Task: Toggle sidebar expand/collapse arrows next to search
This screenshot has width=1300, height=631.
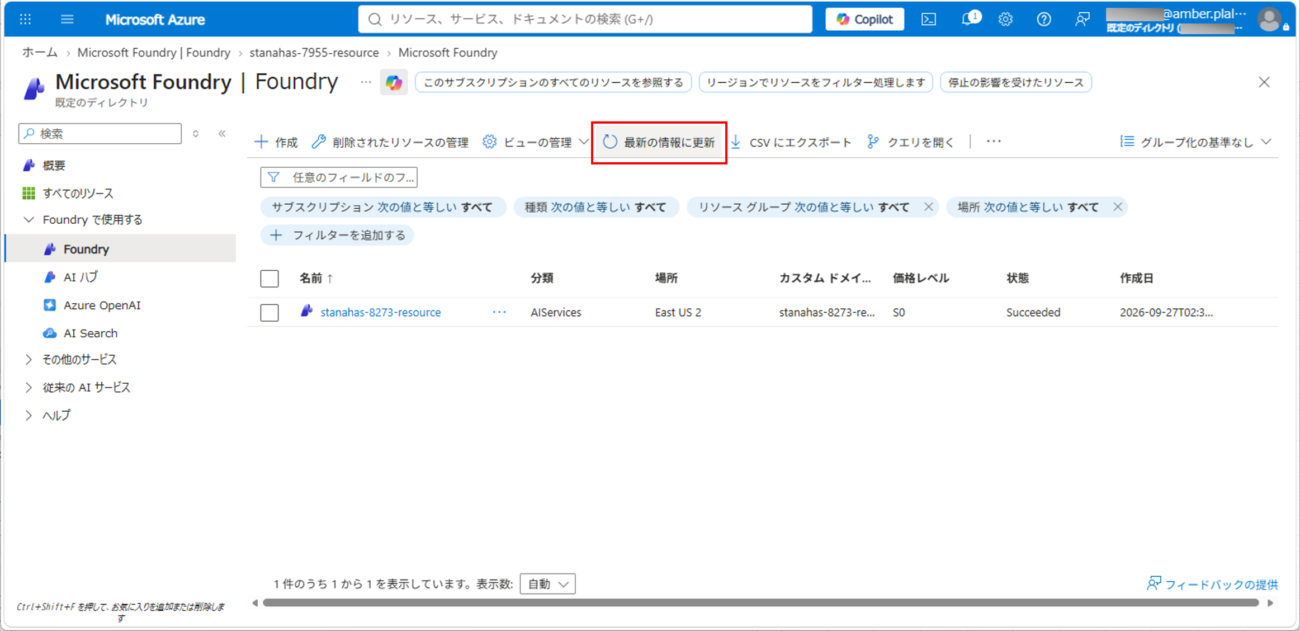Action: coord(196,133)
